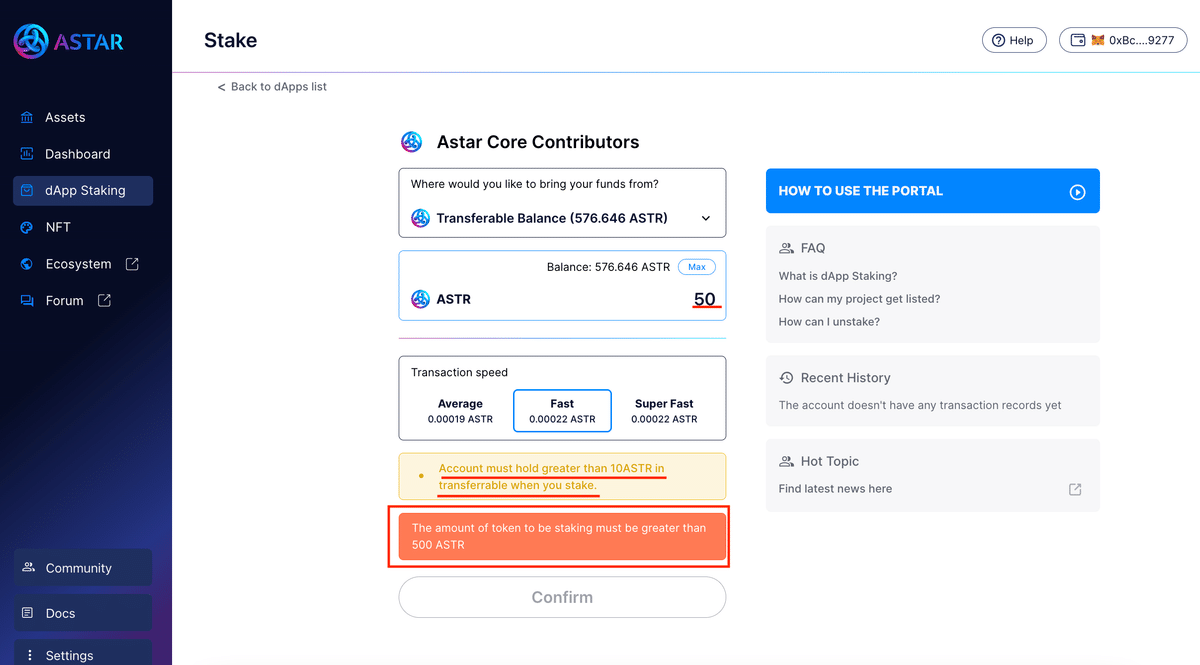Viewport: 1200px width, 665px height.
Task: Click the orange 500 ASTR error message
Action: coord(562,536)
